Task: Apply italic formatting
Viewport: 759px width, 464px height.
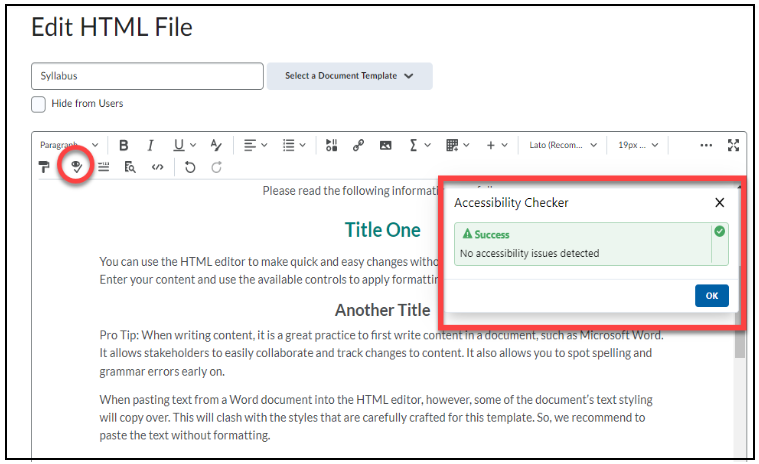Action: 151,146
